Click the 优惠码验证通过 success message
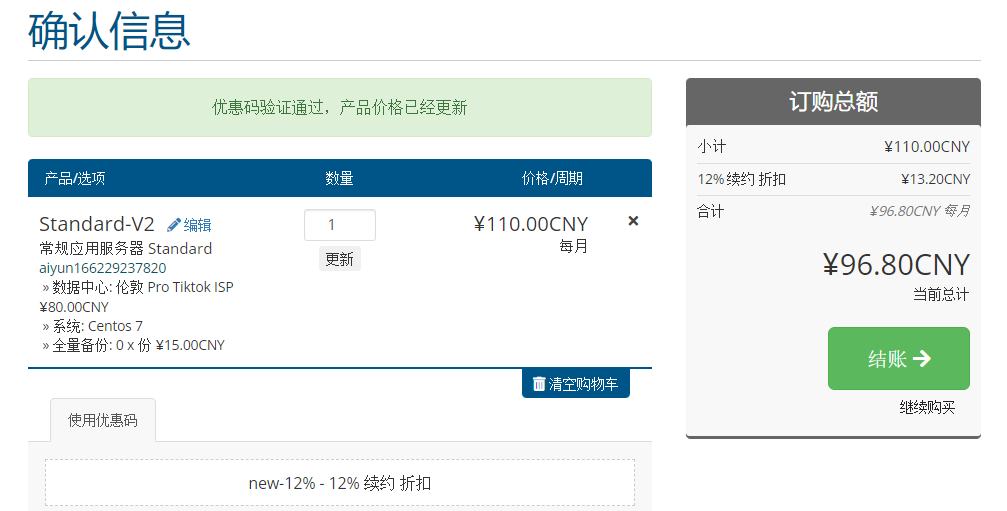 point(340,107)
